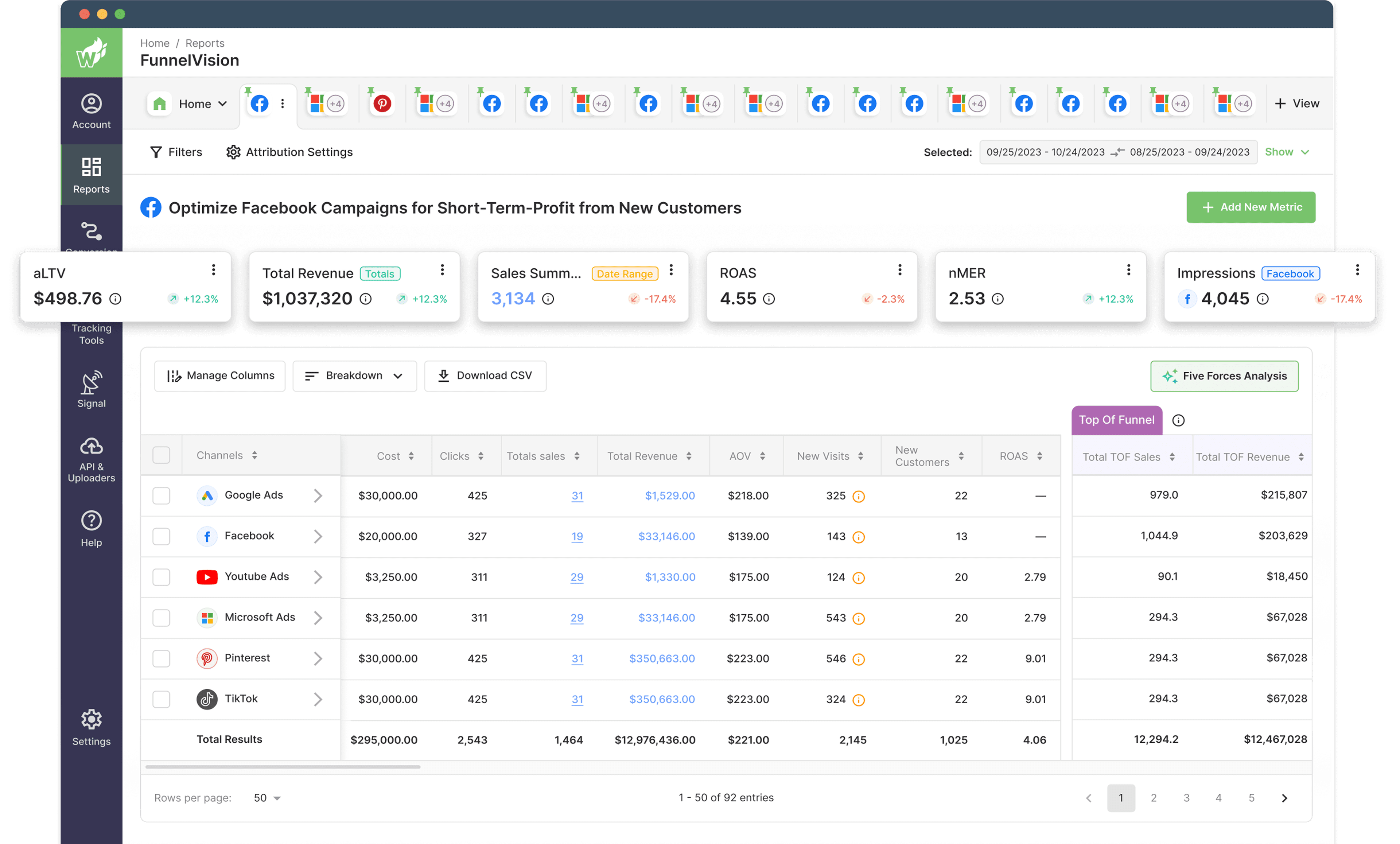Select the Facebook channel row checkbox
The image size is (1400, 844).
pyautogui.click(x=162, y=536)
